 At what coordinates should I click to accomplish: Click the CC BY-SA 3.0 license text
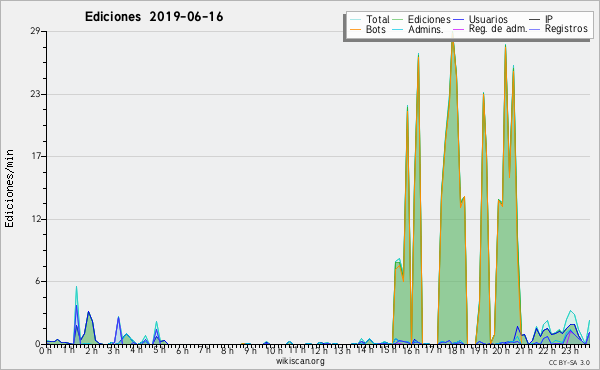tap(569, 363)
